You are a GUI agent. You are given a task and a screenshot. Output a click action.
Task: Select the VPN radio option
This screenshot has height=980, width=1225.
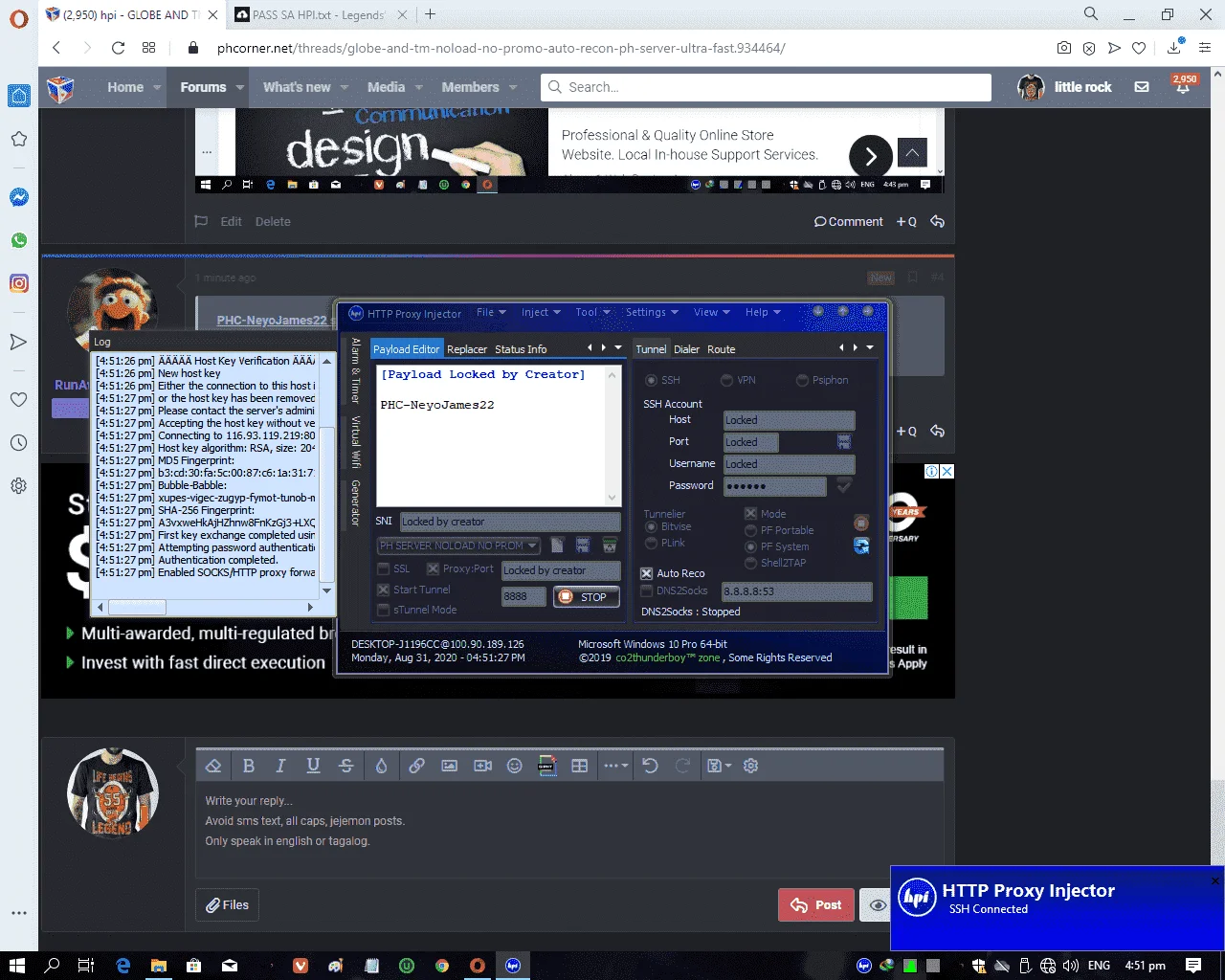[726, 380]
